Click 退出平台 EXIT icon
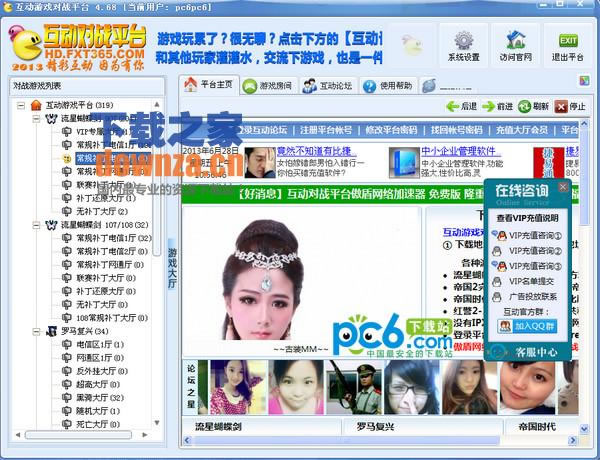The image size is (600, 460). tap(567, 41)
